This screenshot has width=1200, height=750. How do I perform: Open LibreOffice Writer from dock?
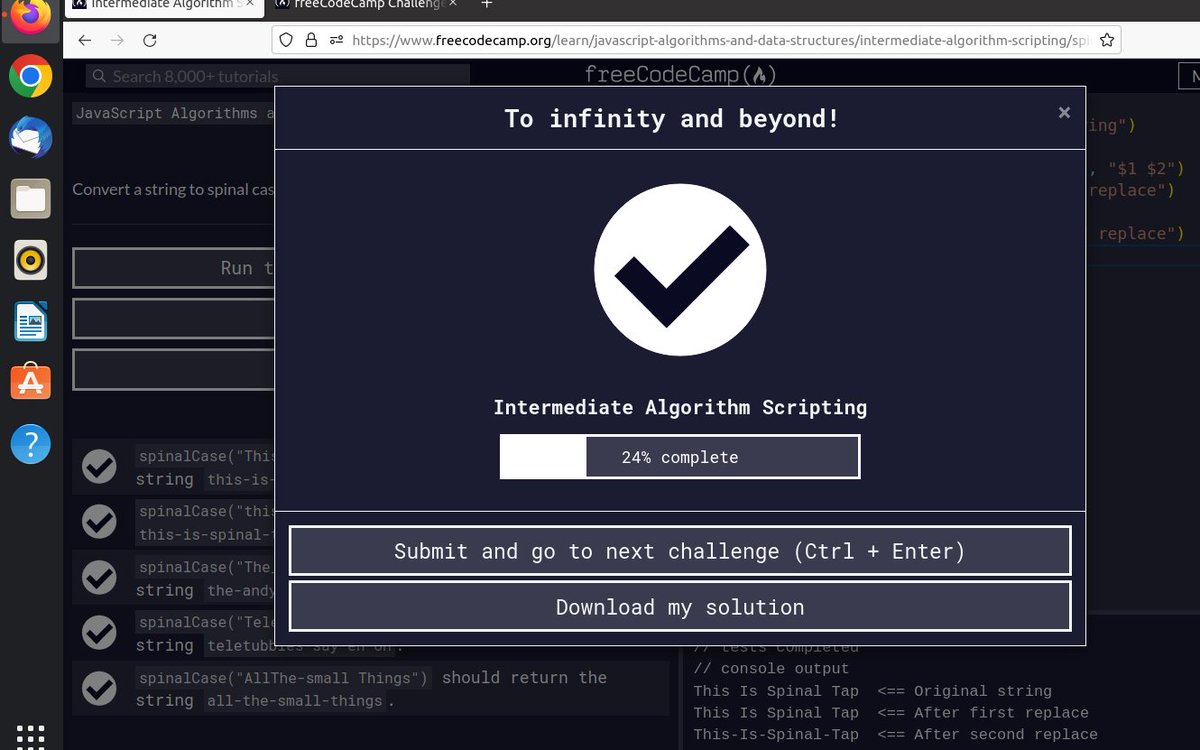31,322
